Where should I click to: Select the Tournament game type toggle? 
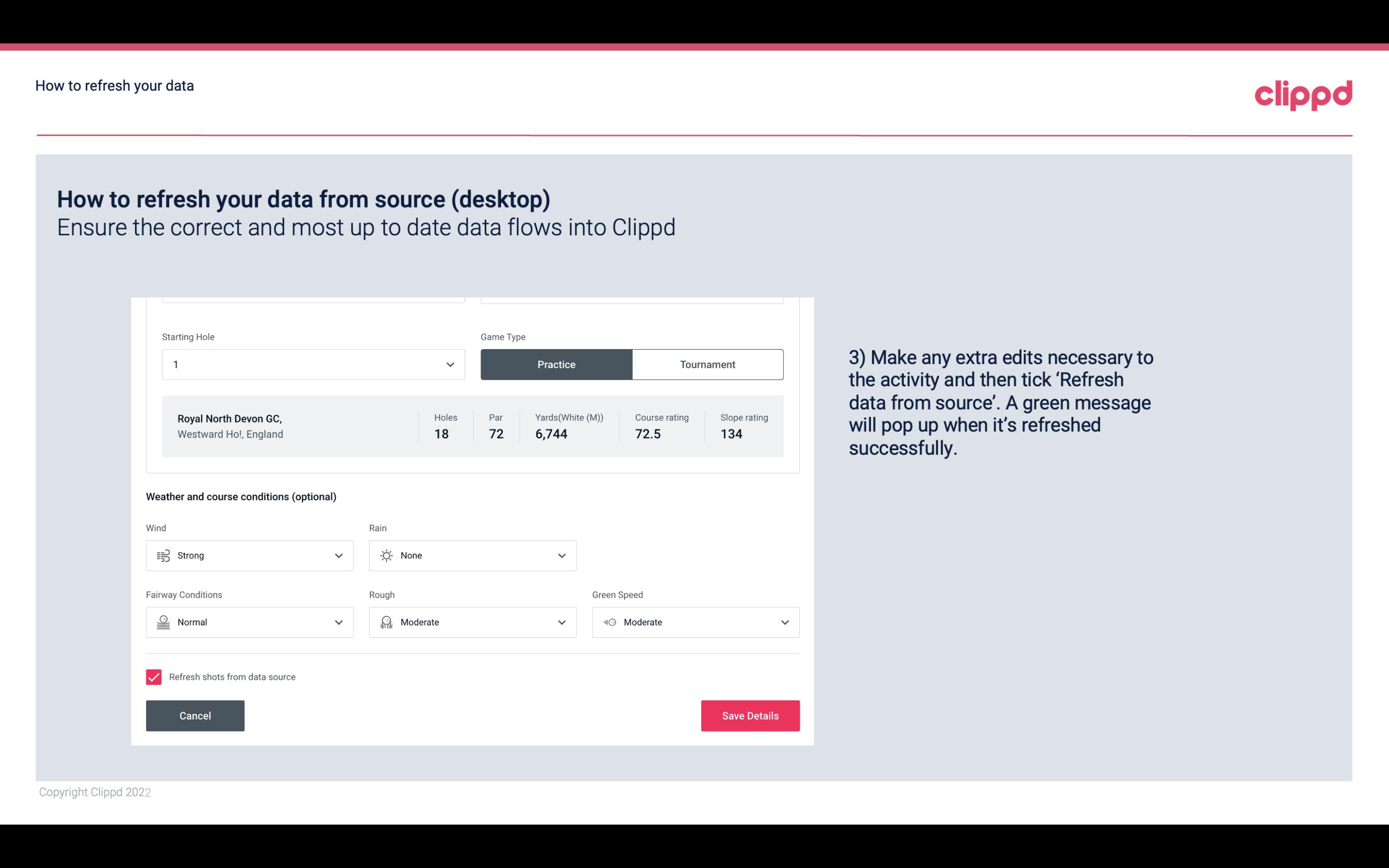coord(707,364)
